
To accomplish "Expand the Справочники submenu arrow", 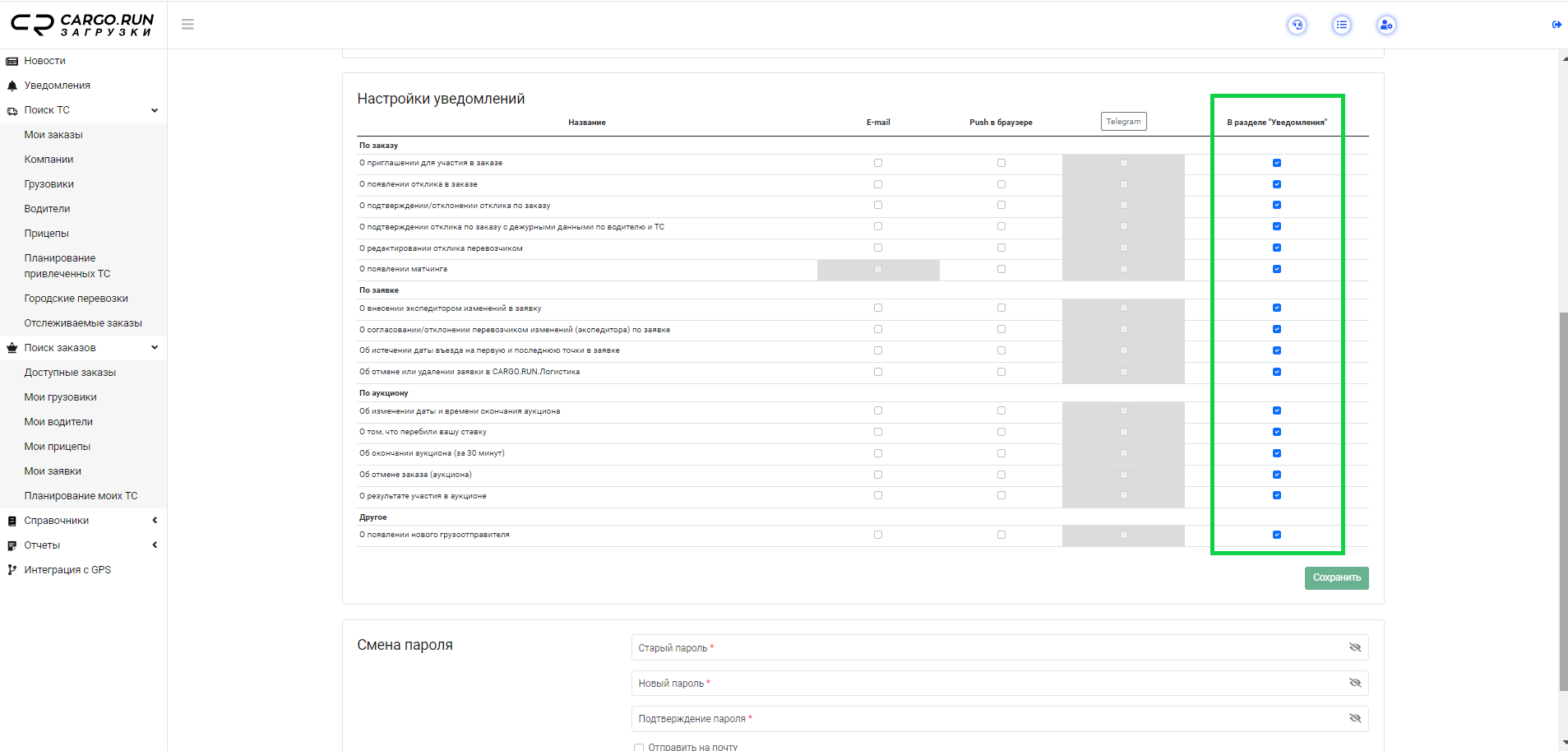I will [155, 521].
